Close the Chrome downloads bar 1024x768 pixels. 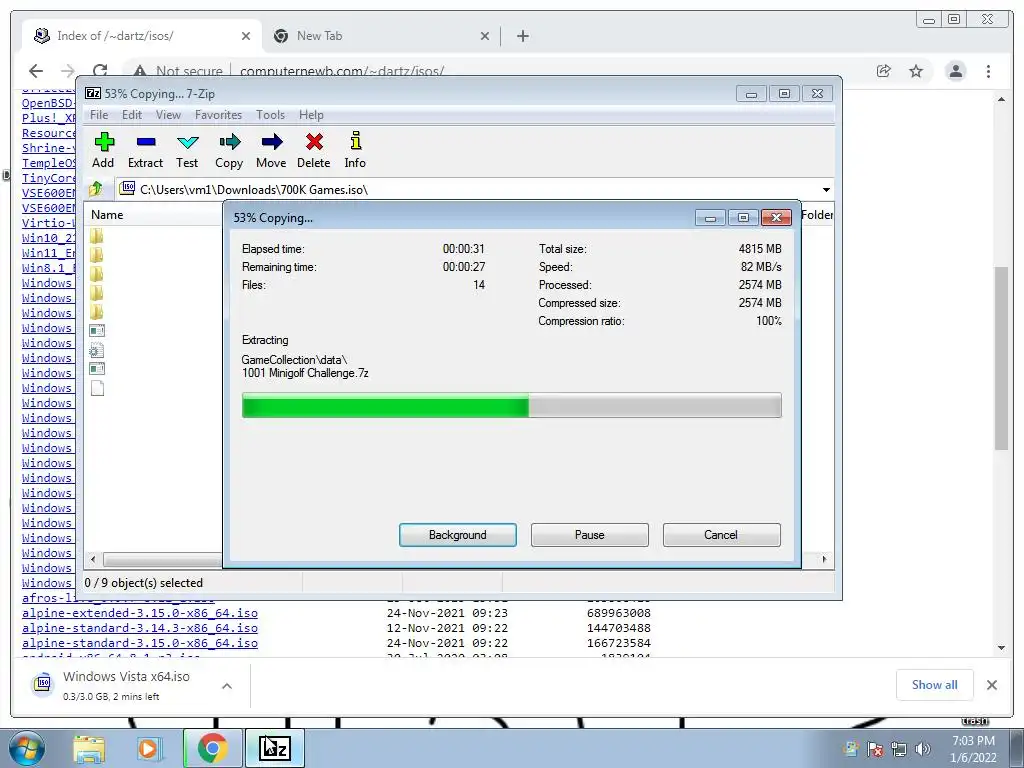tap(992, 685)
